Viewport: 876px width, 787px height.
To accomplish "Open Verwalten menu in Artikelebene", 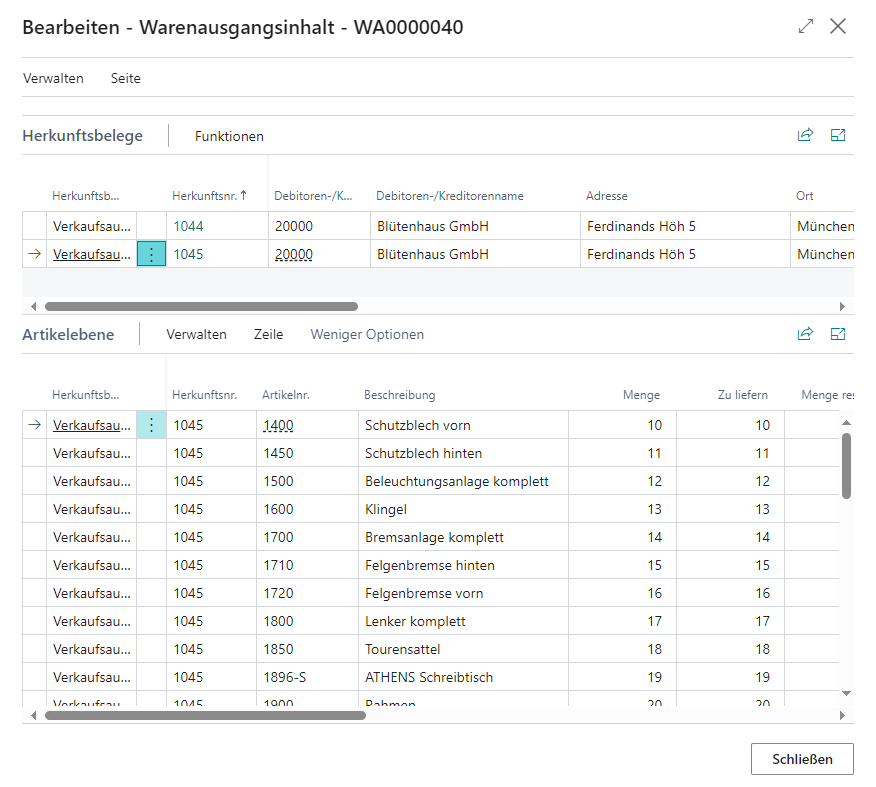I will click(196, 335).
